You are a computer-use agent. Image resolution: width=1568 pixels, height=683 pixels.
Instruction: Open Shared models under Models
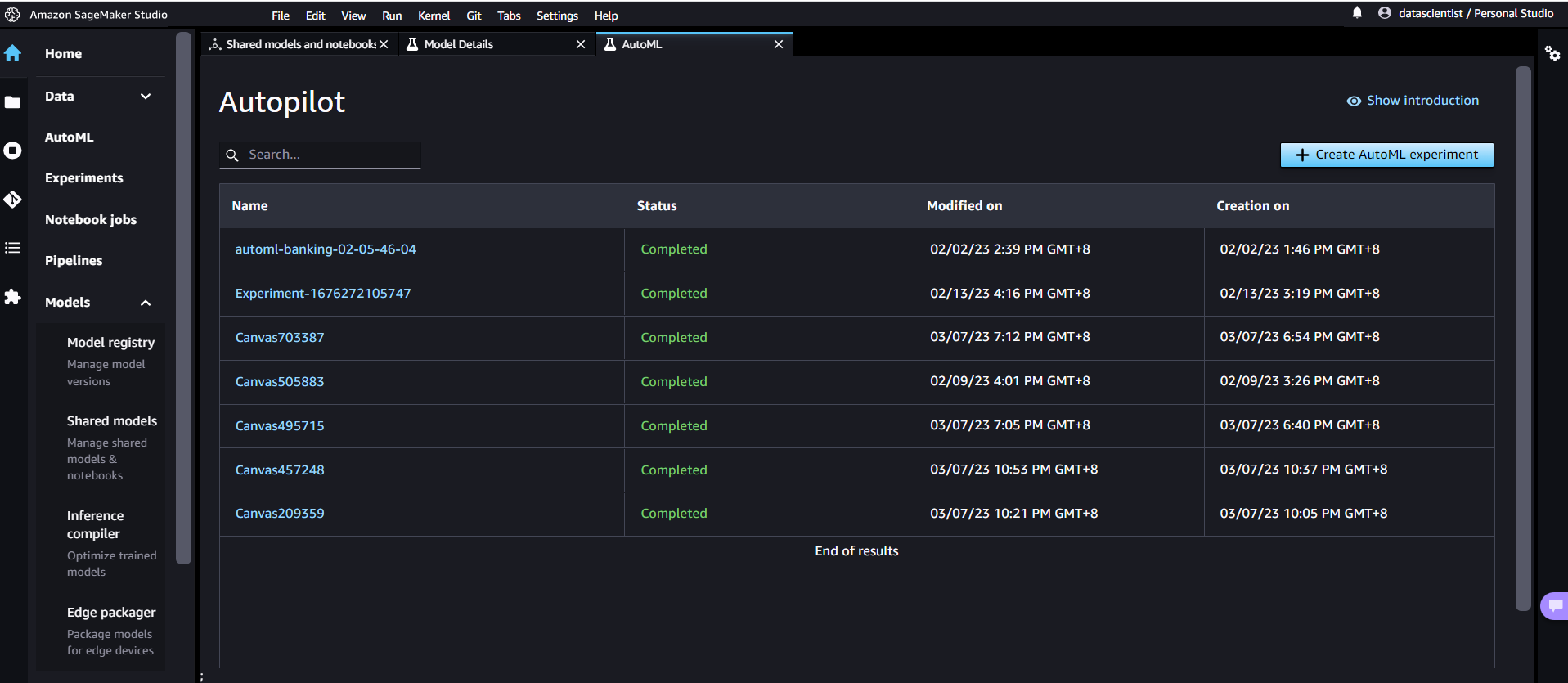pyautogui.click(x=112, y=421)
